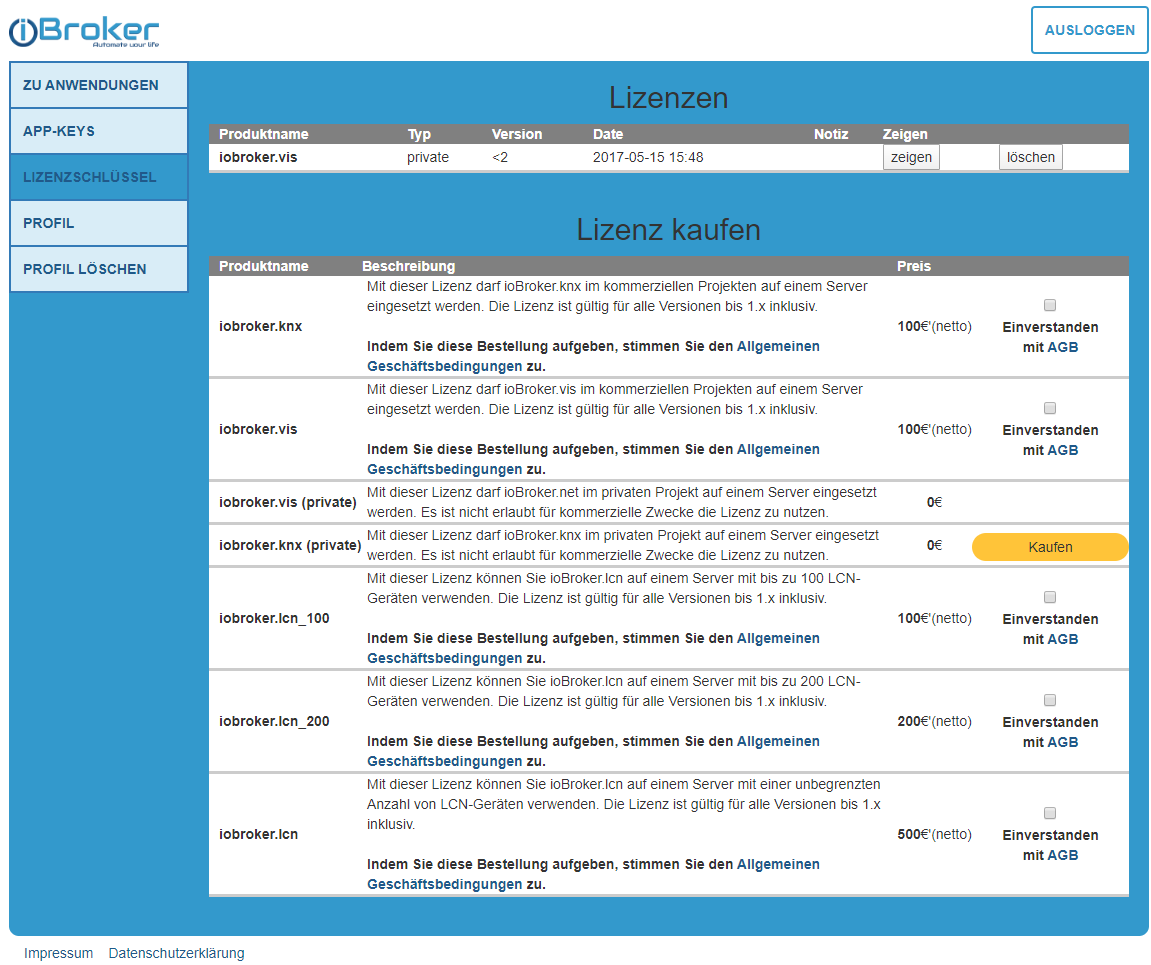
Task: Click the Lizenz kaufen heading
Action: (668, 230)
